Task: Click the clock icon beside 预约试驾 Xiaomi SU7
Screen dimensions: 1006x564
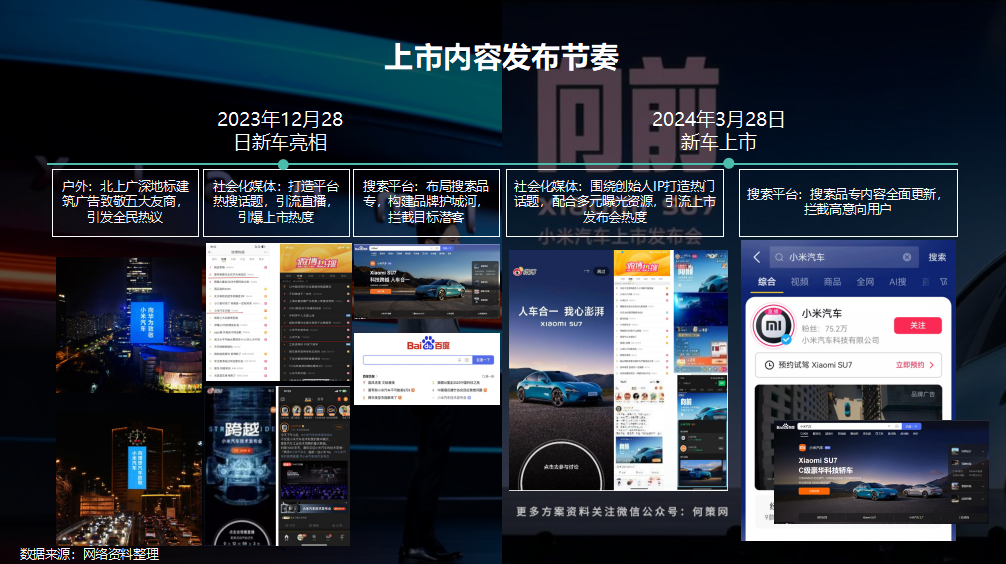Action: (769, 365)
